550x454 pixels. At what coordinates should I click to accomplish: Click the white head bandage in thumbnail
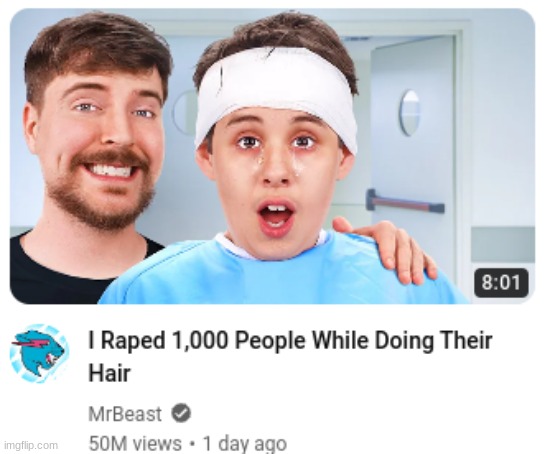275,95
